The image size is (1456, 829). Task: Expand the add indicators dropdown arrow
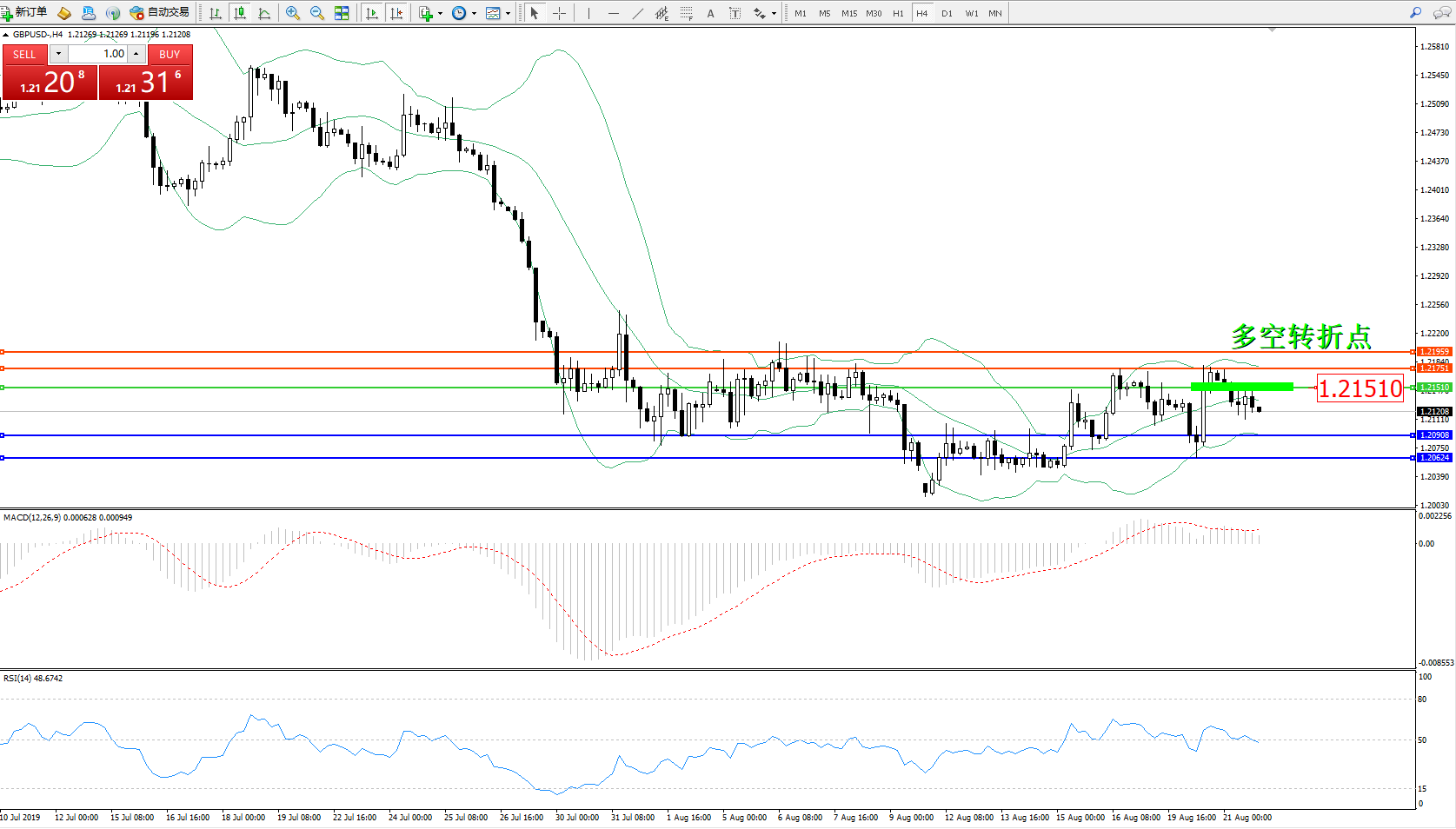click(x=440, y=13)
